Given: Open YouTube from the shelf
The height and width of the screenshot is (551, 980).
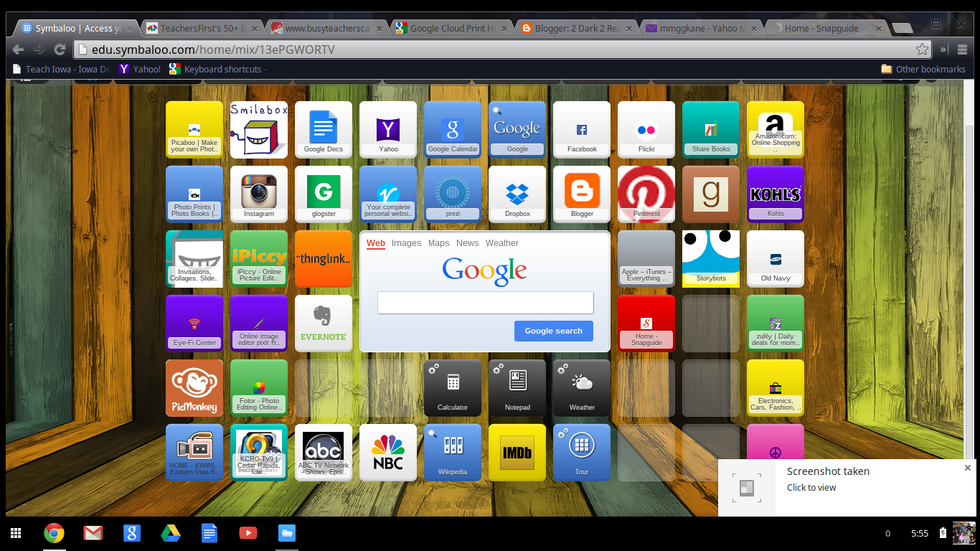Looking at the screenshot, I should (248, 533).
